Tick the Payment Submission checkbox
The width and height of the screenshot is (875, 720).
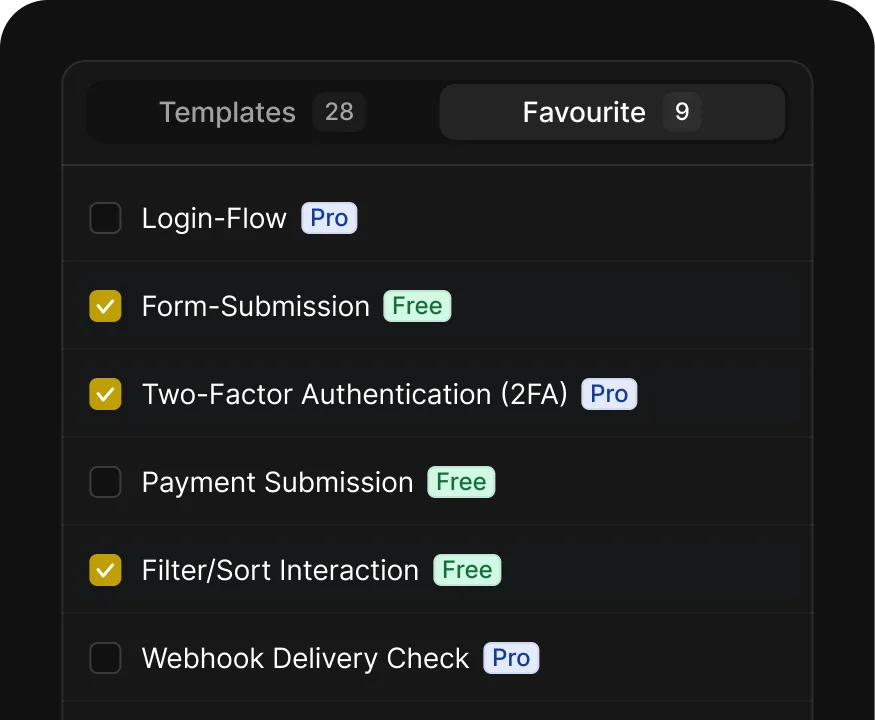click(105, 482)
